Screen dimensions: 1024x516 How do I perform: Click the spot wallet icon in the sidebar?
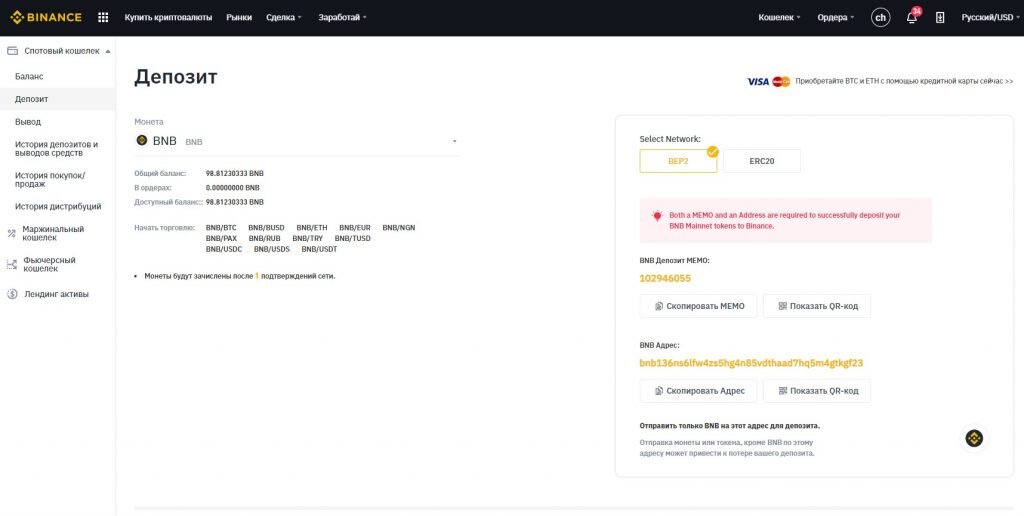12,51
